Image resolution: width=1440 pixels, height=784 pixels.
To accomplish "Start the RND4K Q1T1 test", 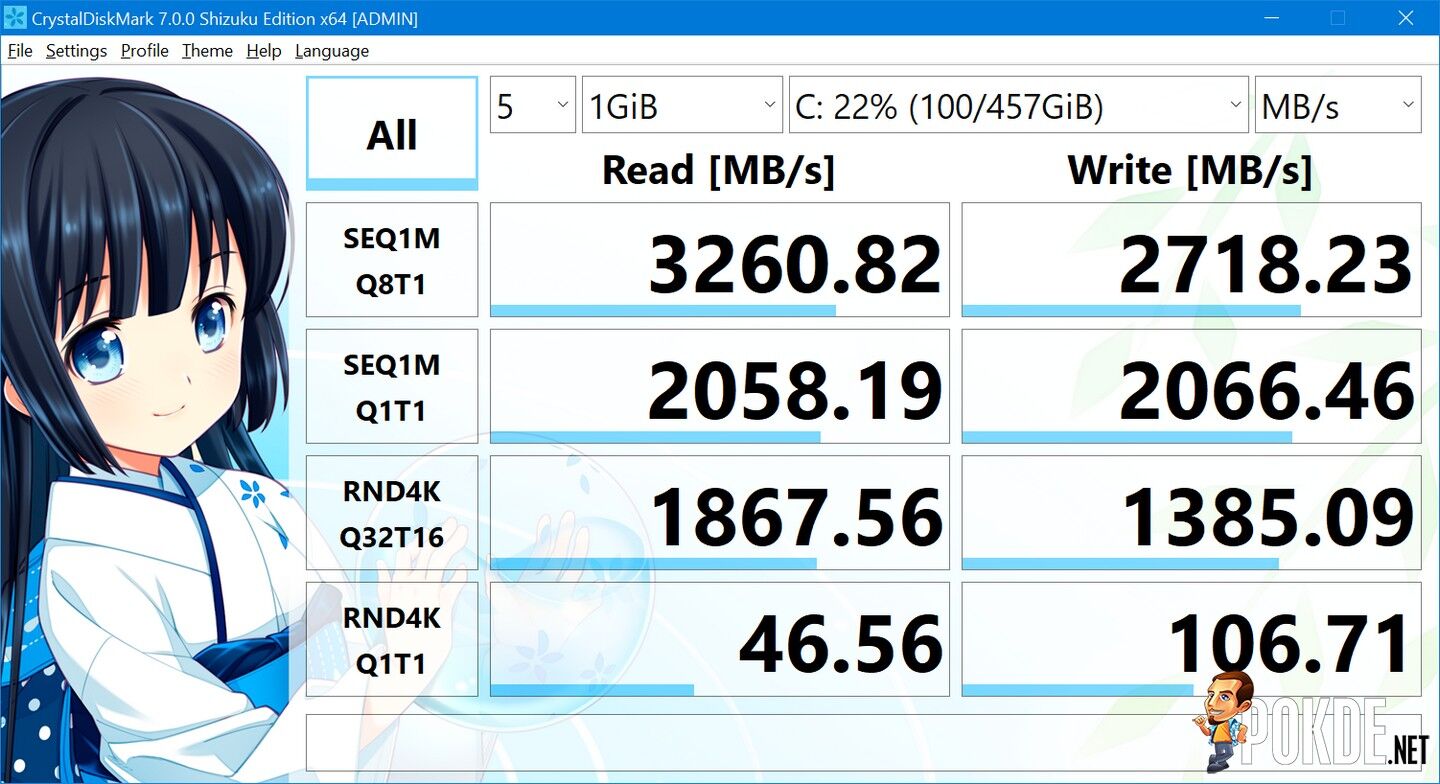I will point(392,640).
